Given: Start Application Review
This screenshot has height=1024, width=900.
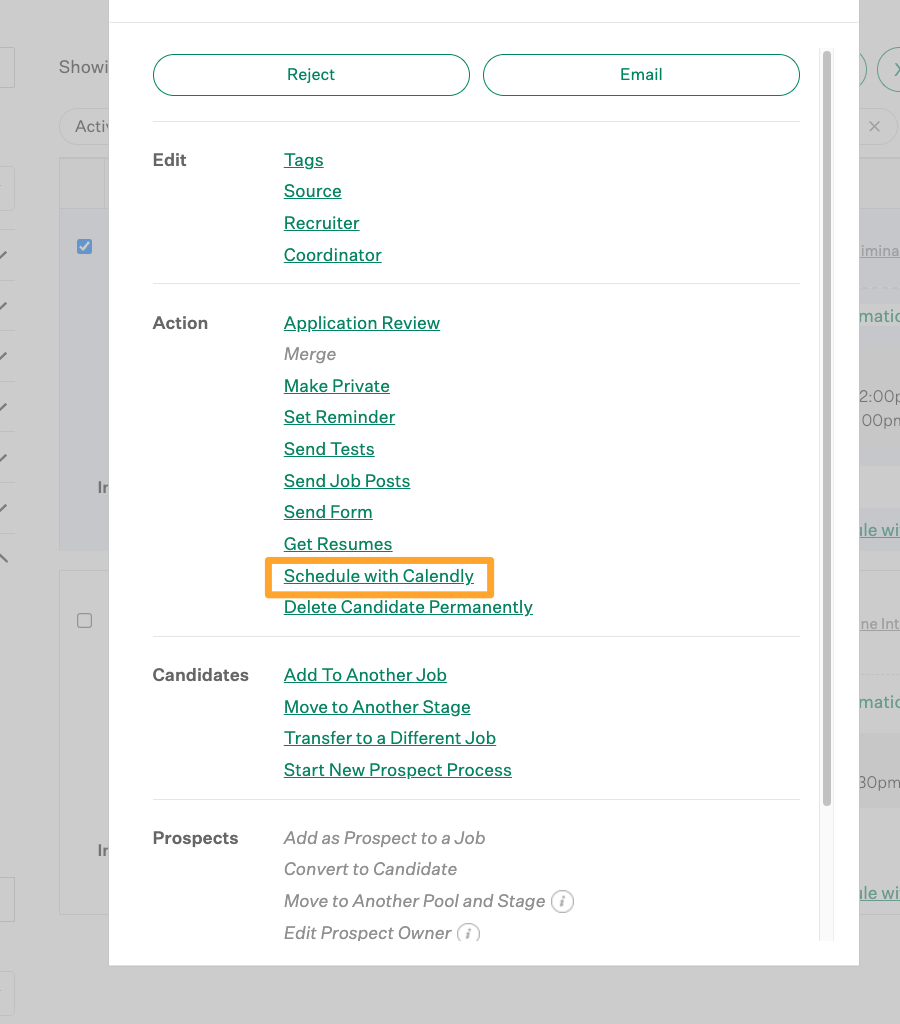Looking at the screenshot, I should tap(361, 323).
